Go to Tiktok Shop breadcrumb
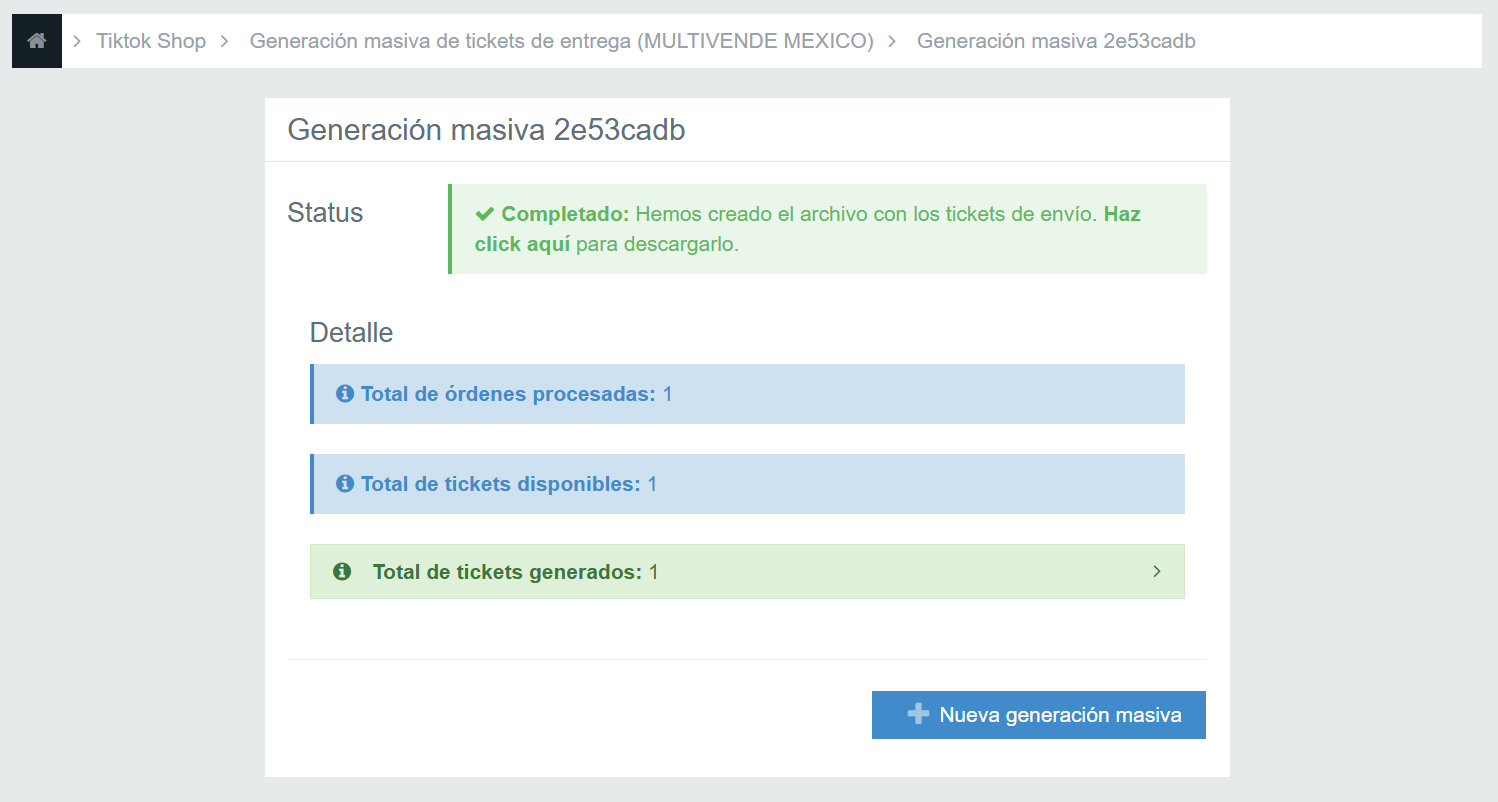The image size is (1498, 802). [151, 41]
